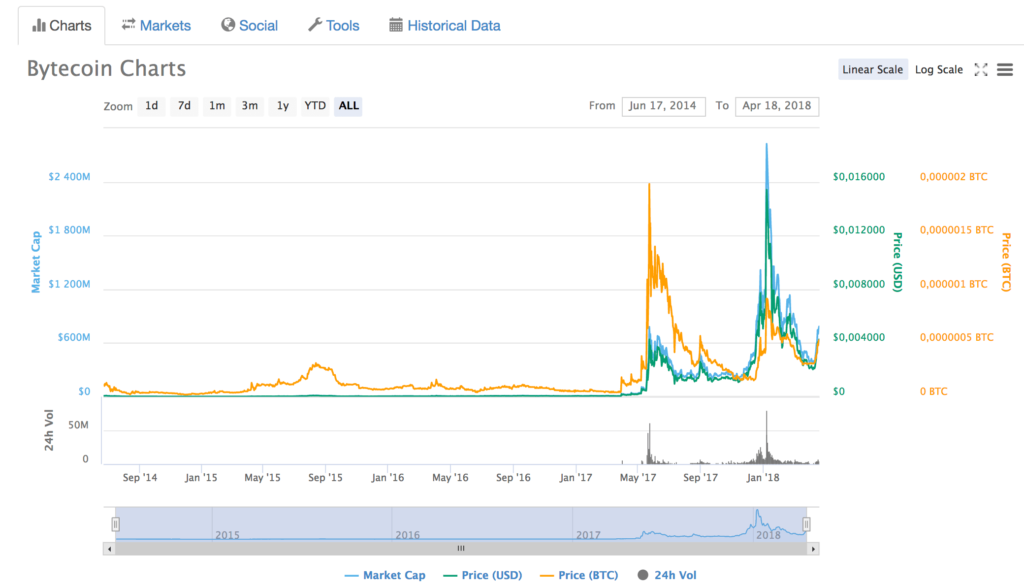1024x586 pixels.
Task: Toggle Price (BTC) series in legend
Action: point(579,576)
